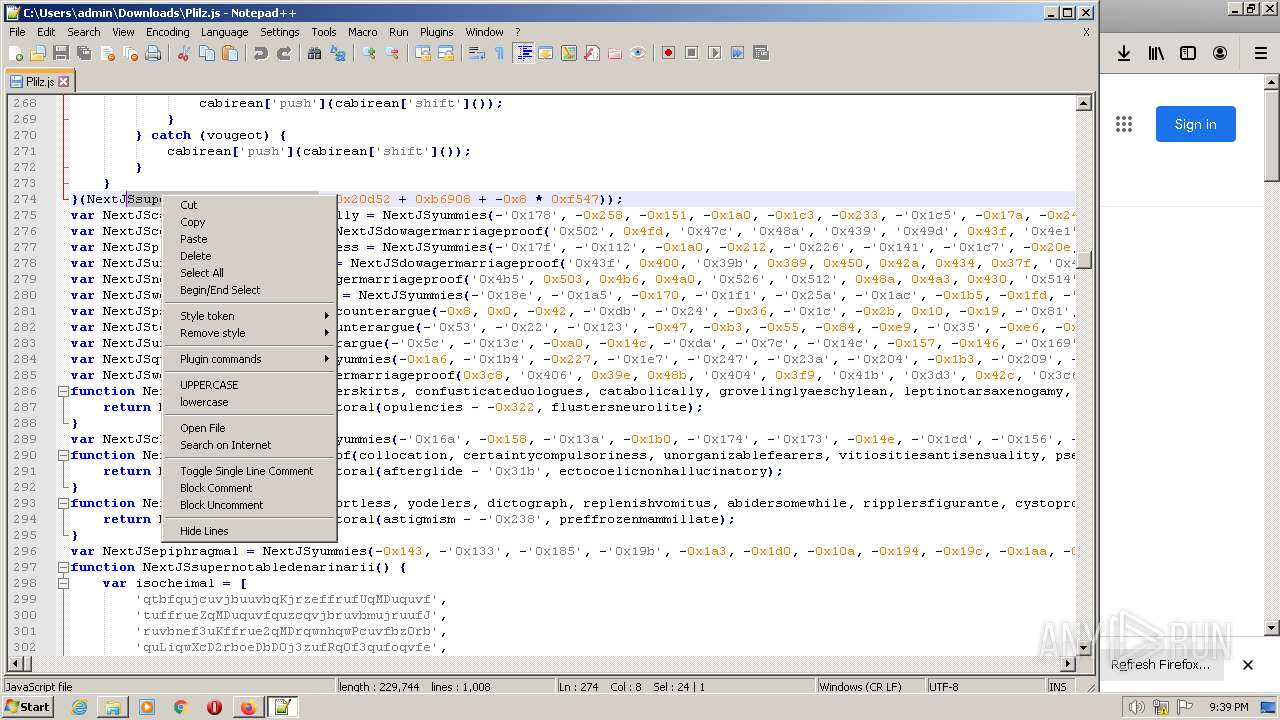The width and height of the screenshot is (1280, 720).
Task: Collapse the function fold marker at line 297
Action: [x=63, y=567]
